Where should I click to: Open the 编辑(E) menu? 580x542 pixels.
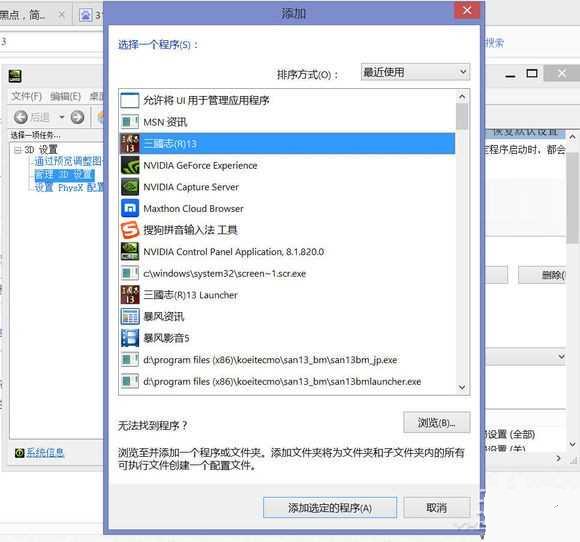65,97
